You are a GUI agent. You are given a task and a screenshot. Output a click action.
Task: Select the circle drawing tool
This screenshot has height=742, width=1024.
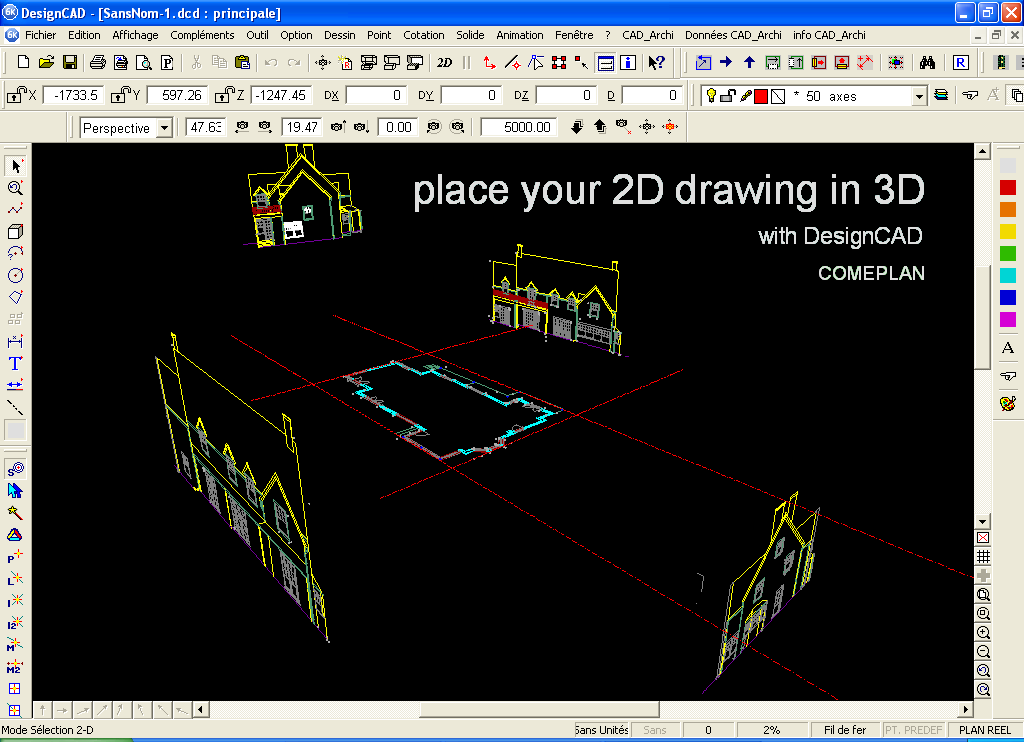pos(15,276)
